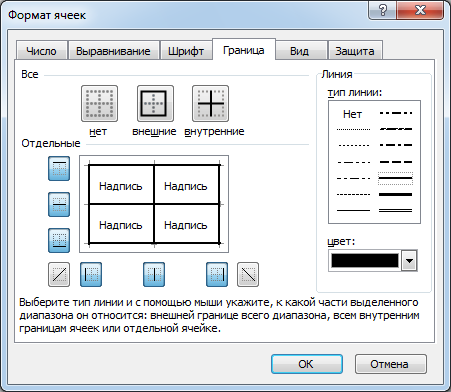Click the black color swatch field
This screenshot has width=451, height=392.
[x=365, y=261]
